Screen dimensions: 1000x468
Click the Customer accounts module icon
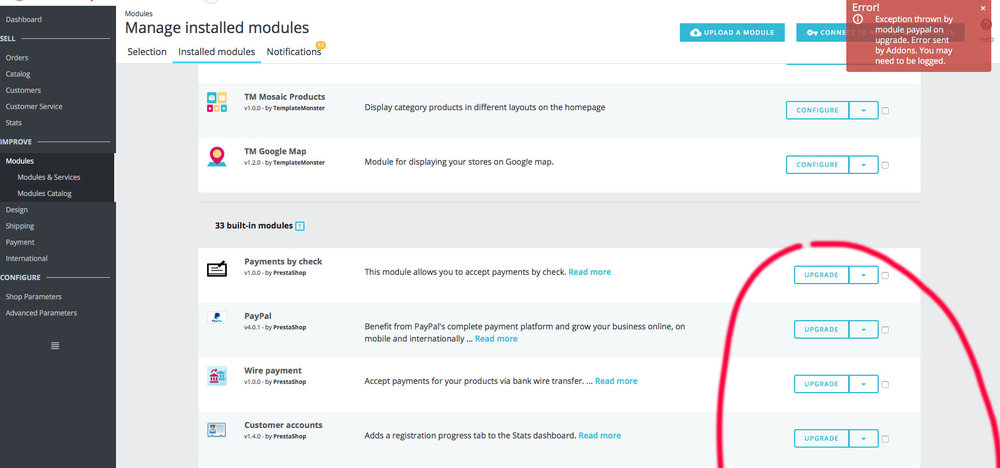click(217, 430)
